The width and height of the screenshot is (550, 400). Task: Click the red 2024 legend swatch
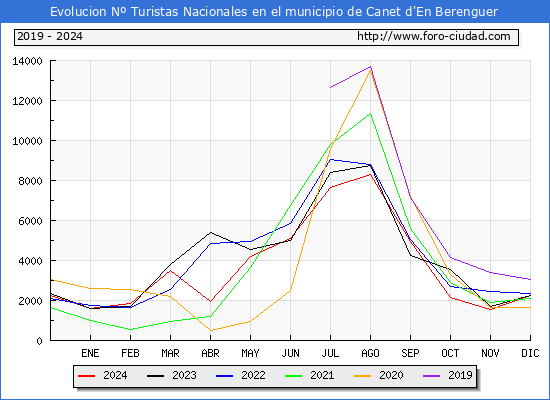pyautogui.click(x=86, y=376)
